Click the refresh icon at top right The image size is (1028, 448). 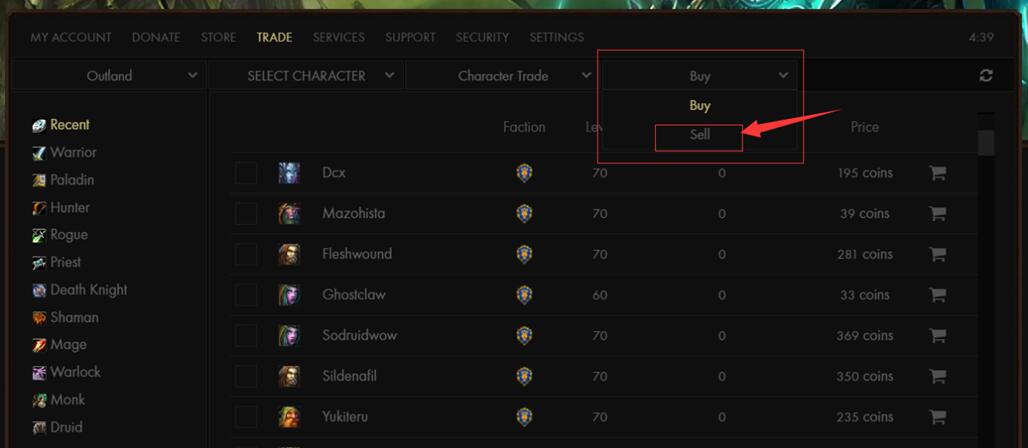click(985, 76)
